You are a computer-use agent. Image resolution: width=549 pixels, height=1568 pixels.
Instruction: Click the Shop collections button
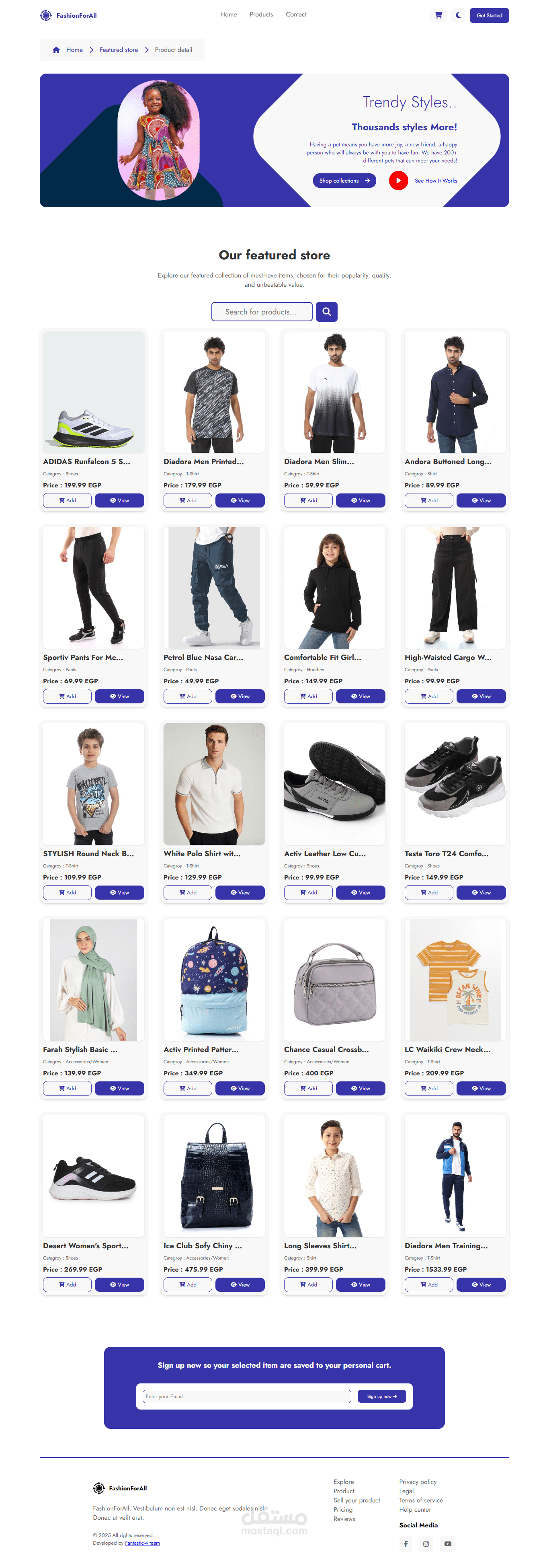pos(344,181)
